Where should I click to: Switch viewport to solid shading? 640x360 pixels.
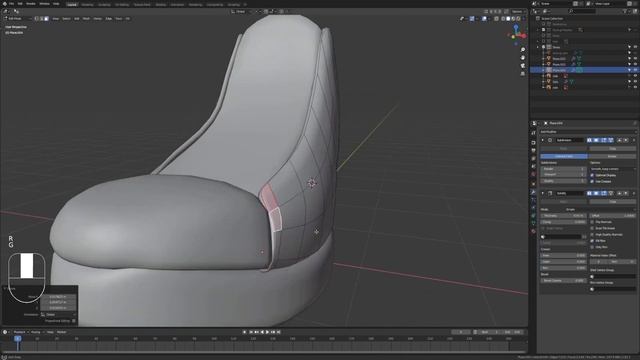(x=508, y=18)
